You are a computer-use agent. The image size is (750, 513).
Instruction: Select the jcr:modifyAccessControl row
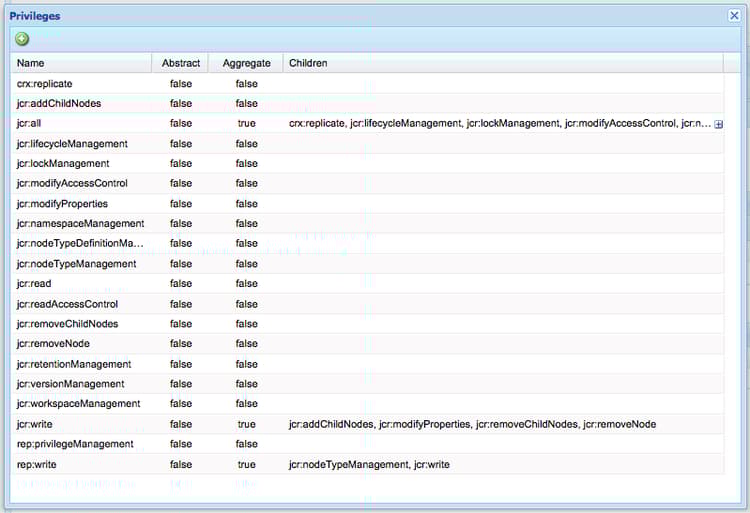pyautogui.click(x=367, y=183)
